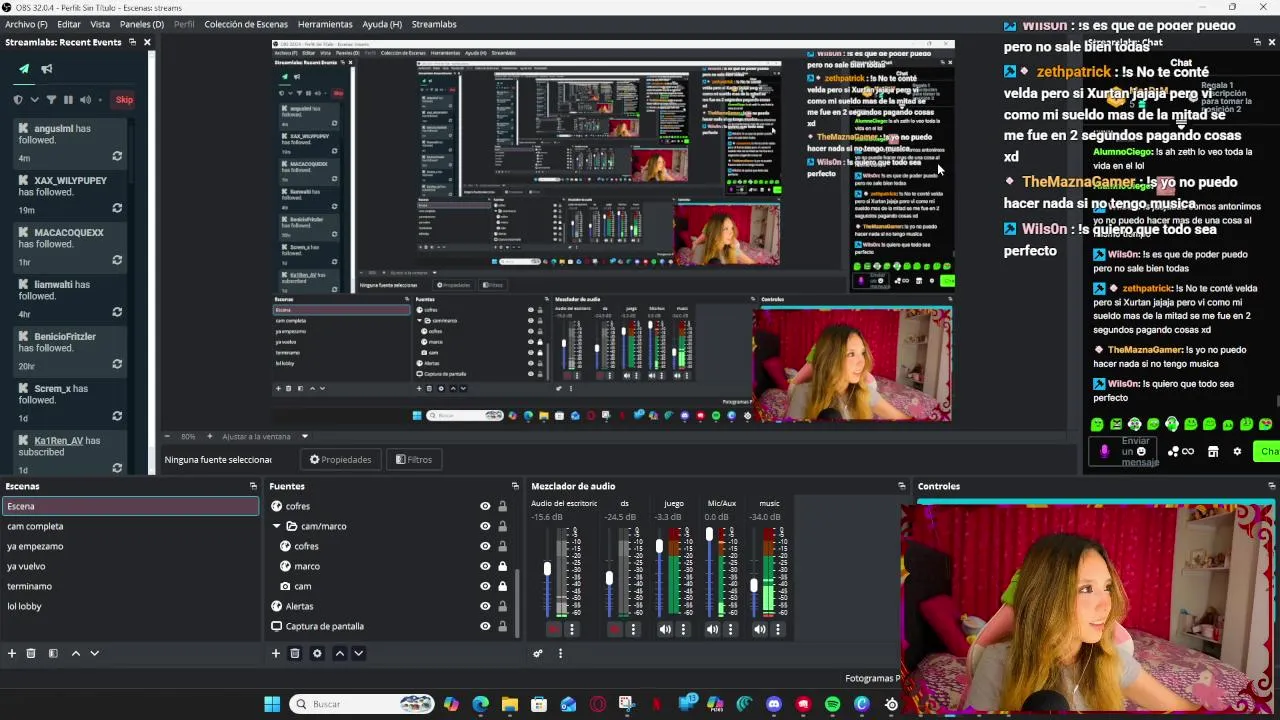Select the cam completa scene

[130, 527]
